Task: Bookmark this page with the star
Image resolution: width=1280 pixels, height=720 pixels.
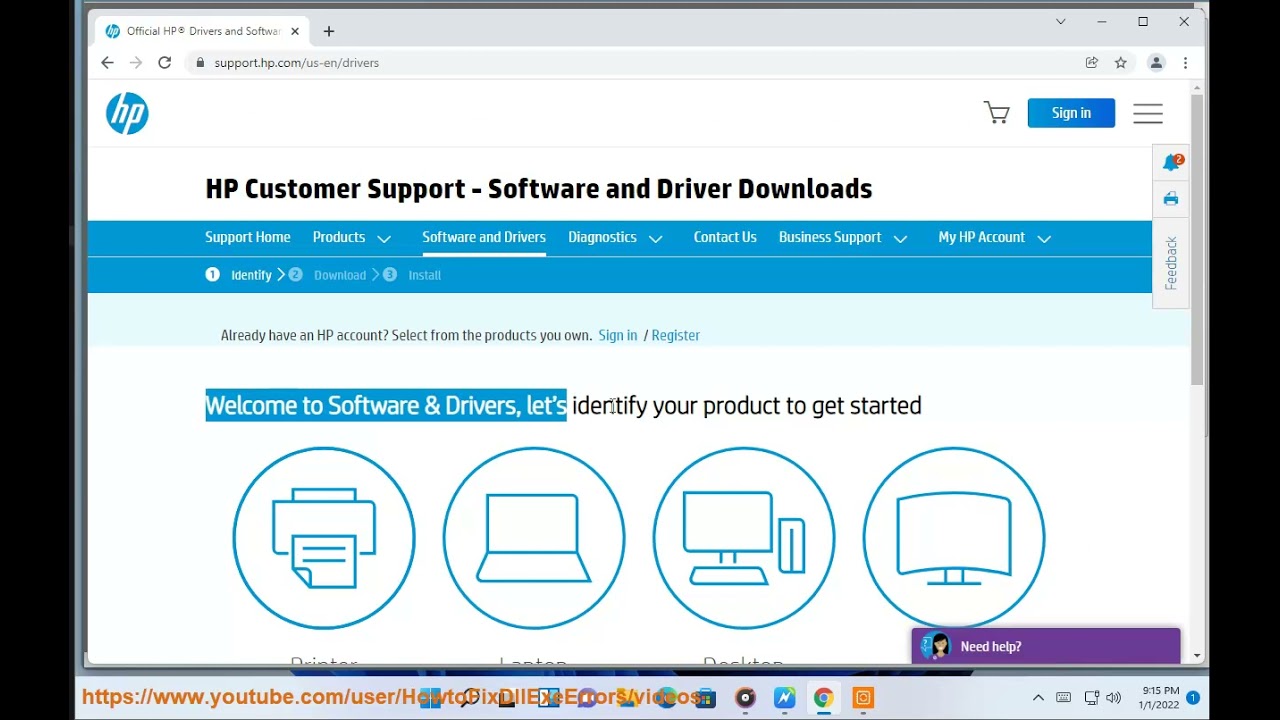Action: pos(1121,62)
